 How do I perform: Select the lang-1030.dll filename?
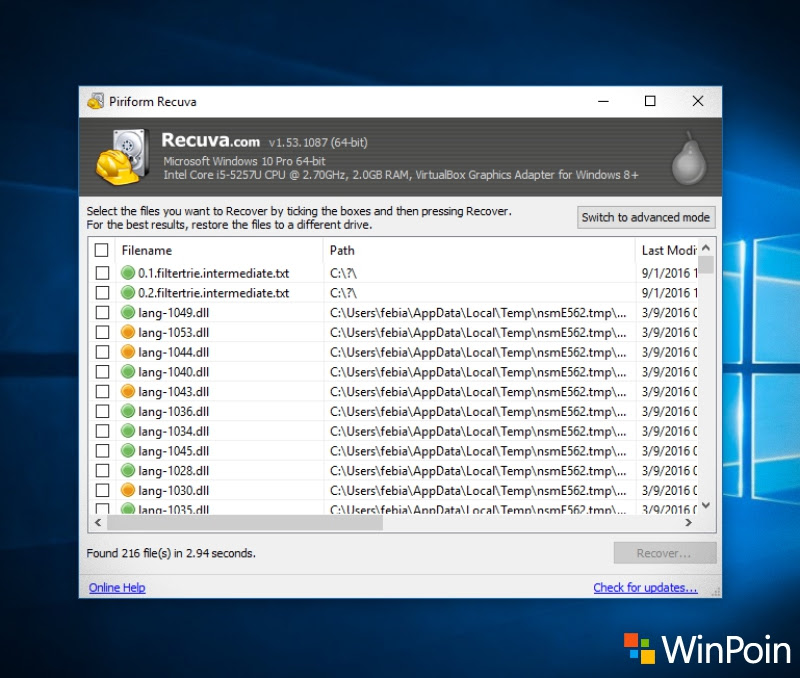pyautogui.click(x=173, y=491)
